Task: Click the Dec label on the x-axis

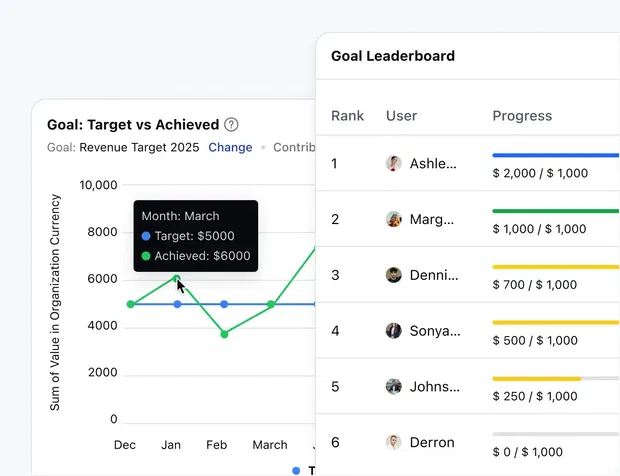Action: tap(125, 445)
